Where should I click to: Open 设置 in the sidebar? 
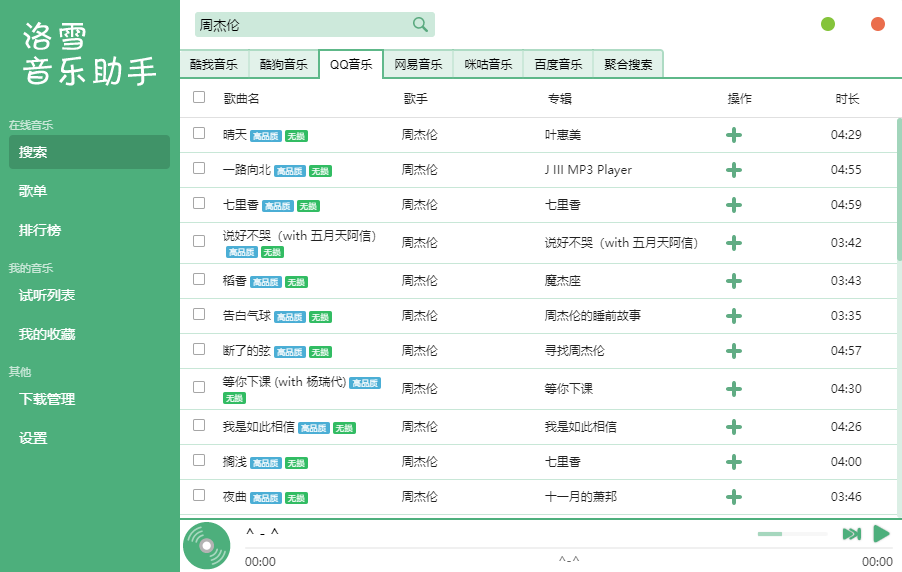pyautogui.click(x=89, y=438)
